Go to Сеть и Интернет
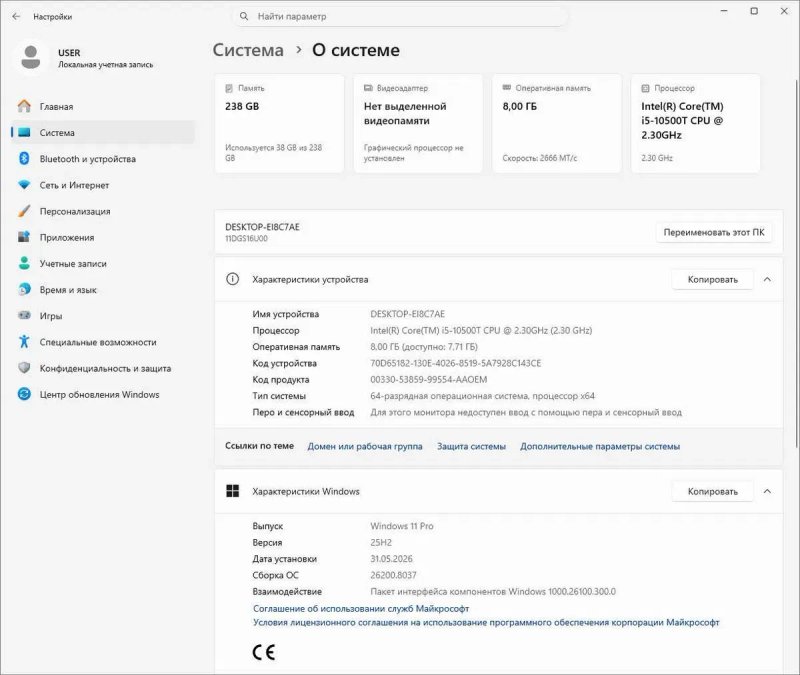 click(x=103, y=185)
